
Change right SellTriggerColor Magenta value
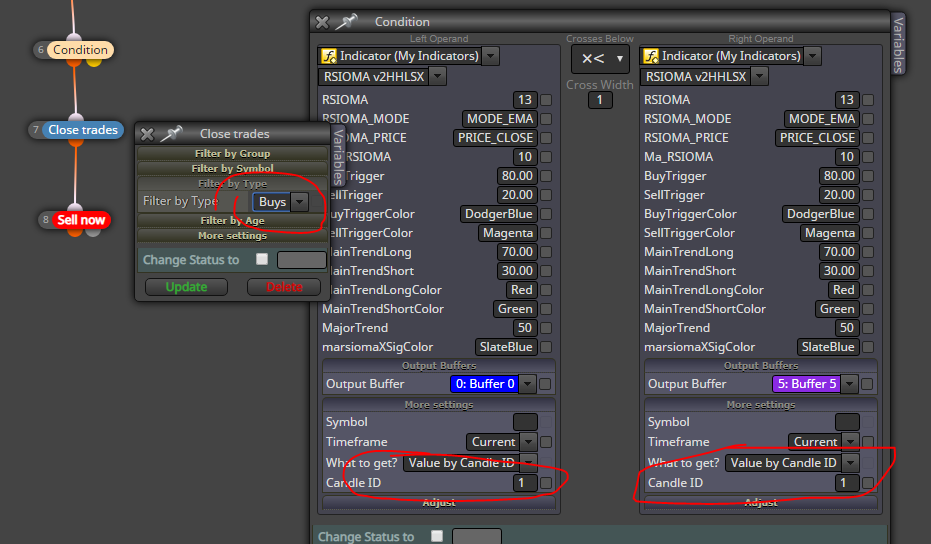(x=829, y=233)
